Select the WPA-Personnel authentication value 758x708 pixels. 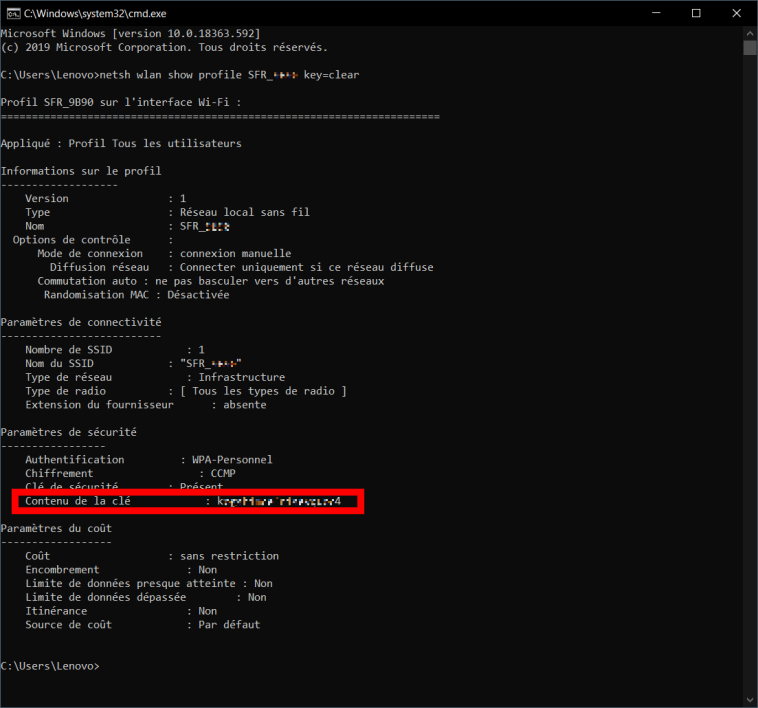click(x=232, y=460)
